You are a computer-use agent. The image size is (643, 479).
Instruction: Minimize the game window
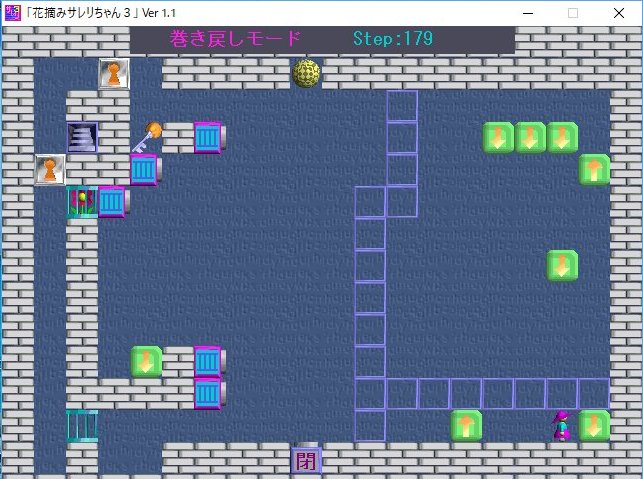(526, 13)
